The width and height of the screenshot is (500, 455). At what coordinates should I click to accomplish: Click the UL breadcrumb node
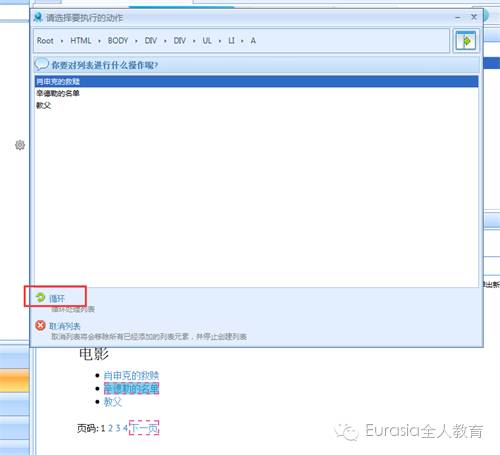(207, 41)
